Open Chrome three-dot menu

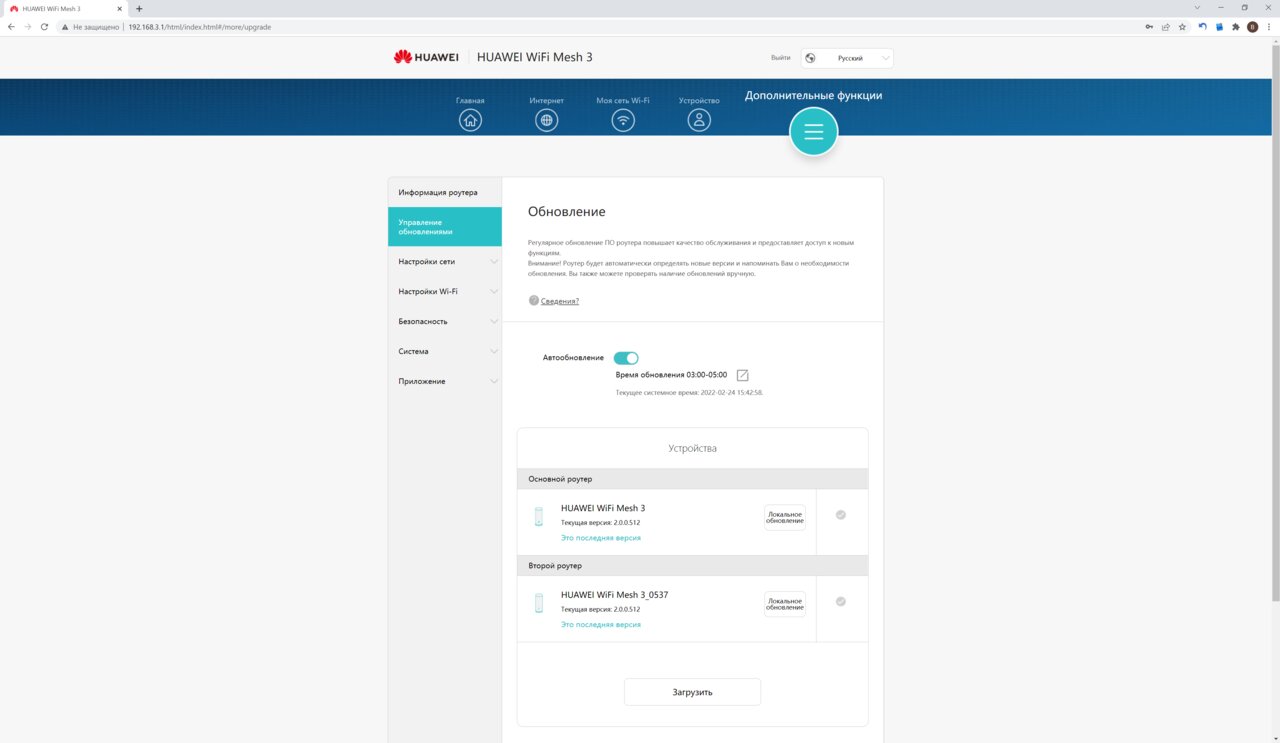point(1268,27)
